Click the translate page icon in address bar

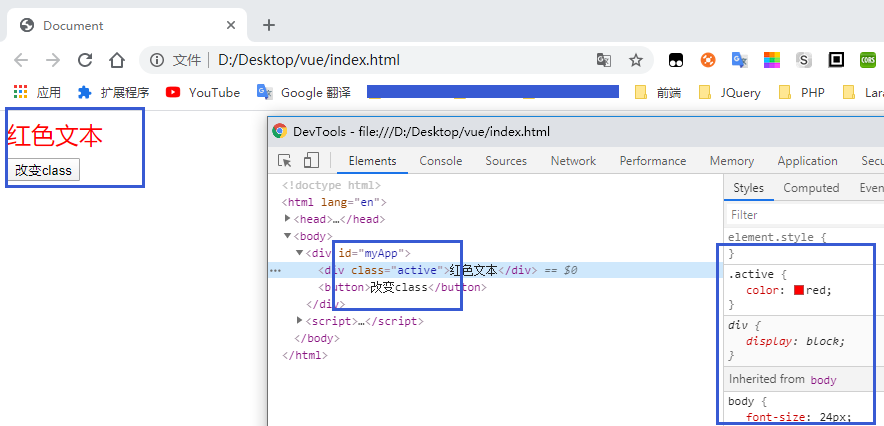point(604,60)
